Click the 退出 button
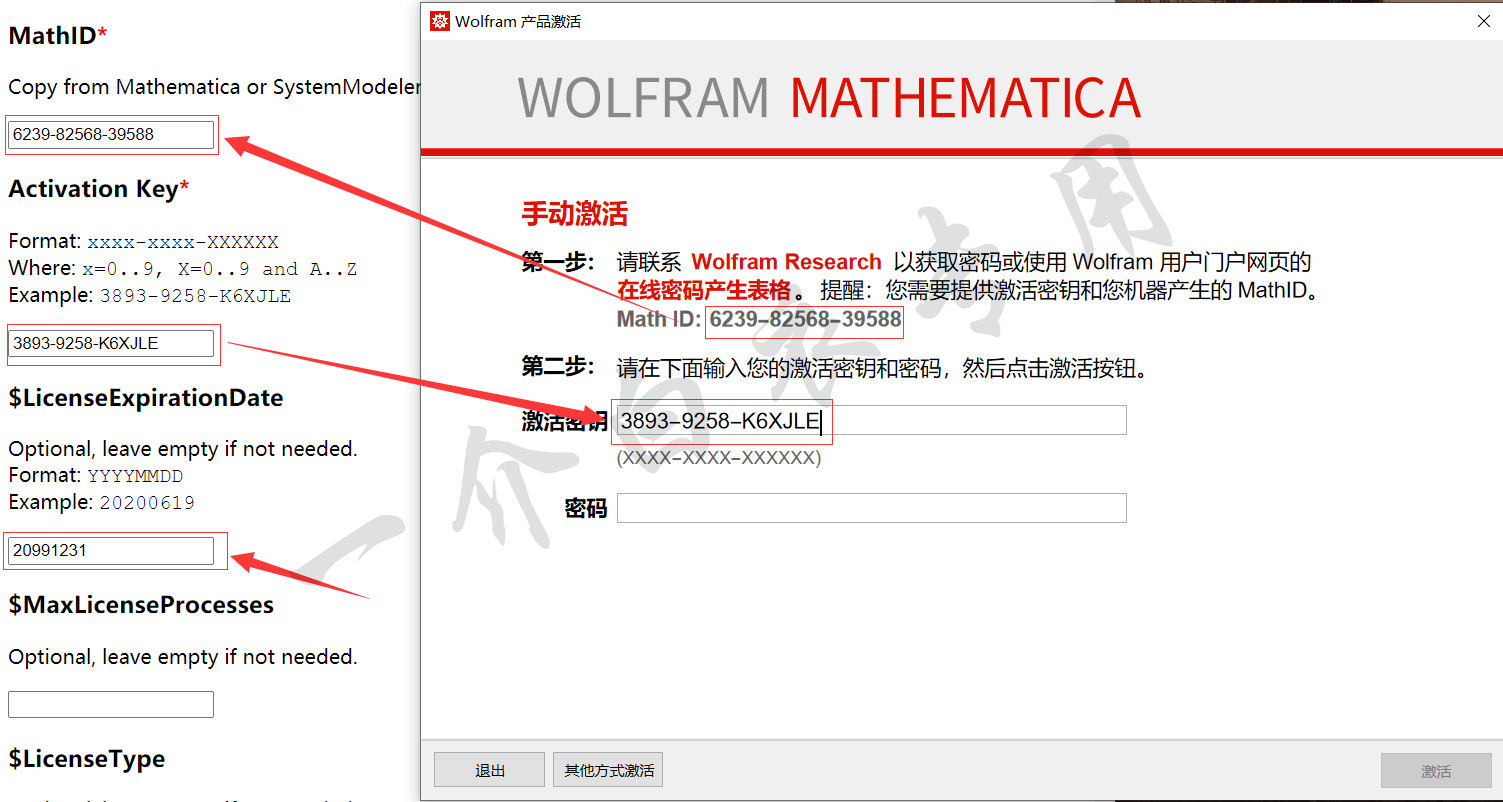1503x802 pixels. coord(489,770)
